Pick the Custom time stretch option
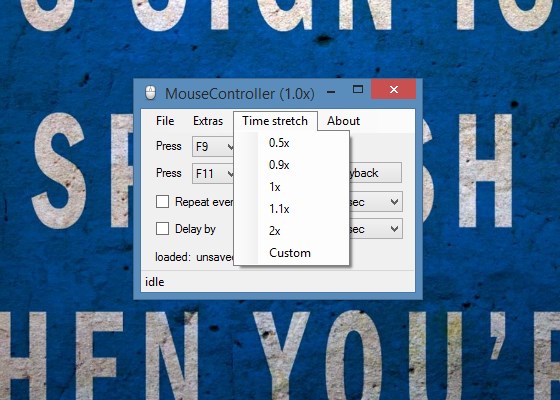Image resolution: width=560 pixels, height=400 pixels. (291, 253)
